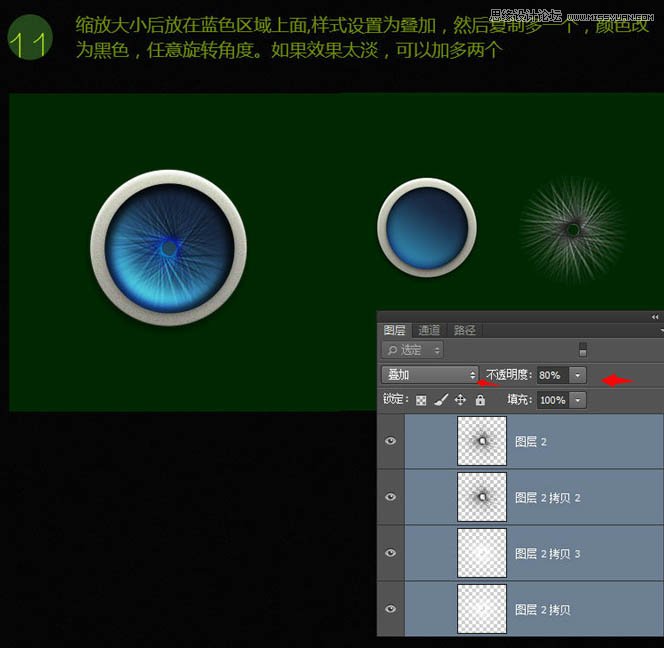Click the 不透明度 opacity label
The width and height of the screenshot is (664, 648).
(x=509, y=375)
